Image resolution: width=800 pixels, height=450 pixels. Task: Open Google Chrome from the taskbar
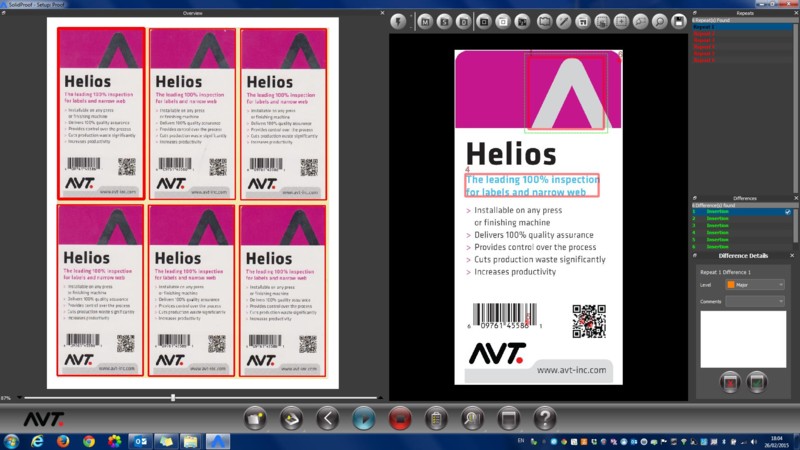click(x=88, y=441)
